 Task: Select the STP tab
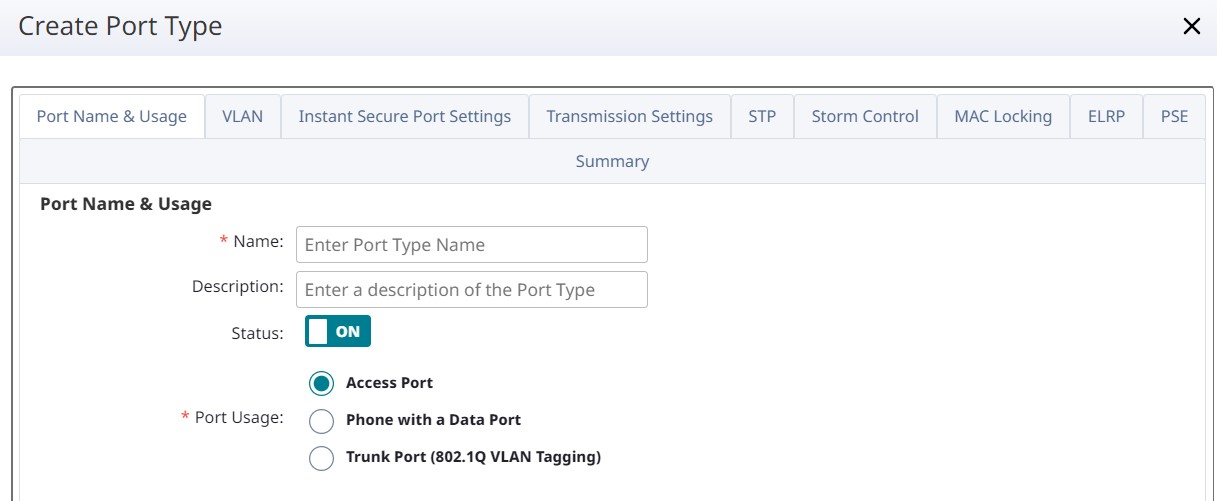click(x=762, y=116)
